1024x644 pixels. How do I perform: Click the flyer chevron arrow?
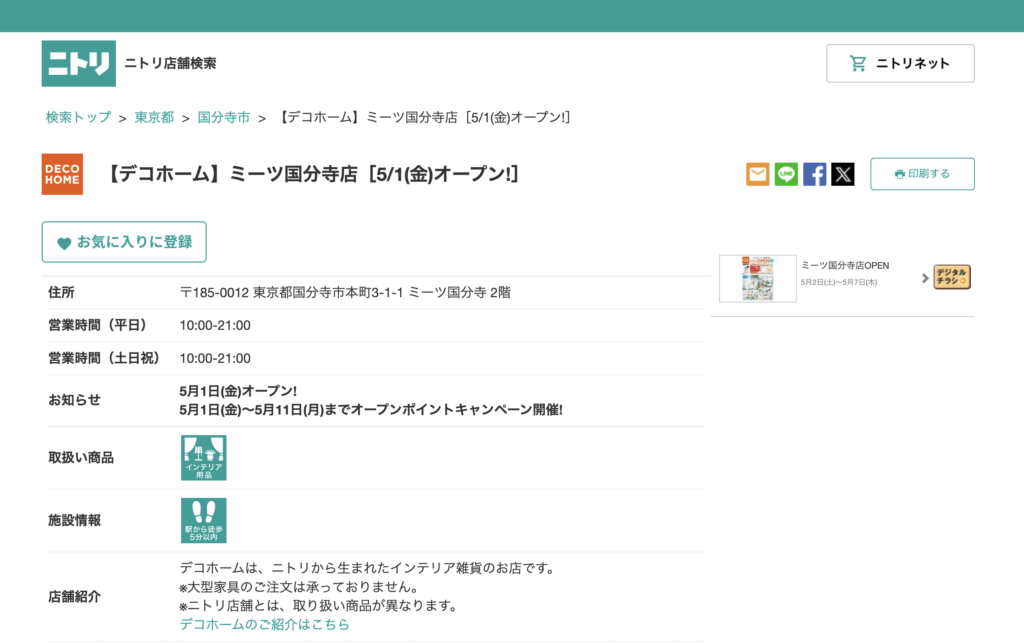tap(925, 278)
